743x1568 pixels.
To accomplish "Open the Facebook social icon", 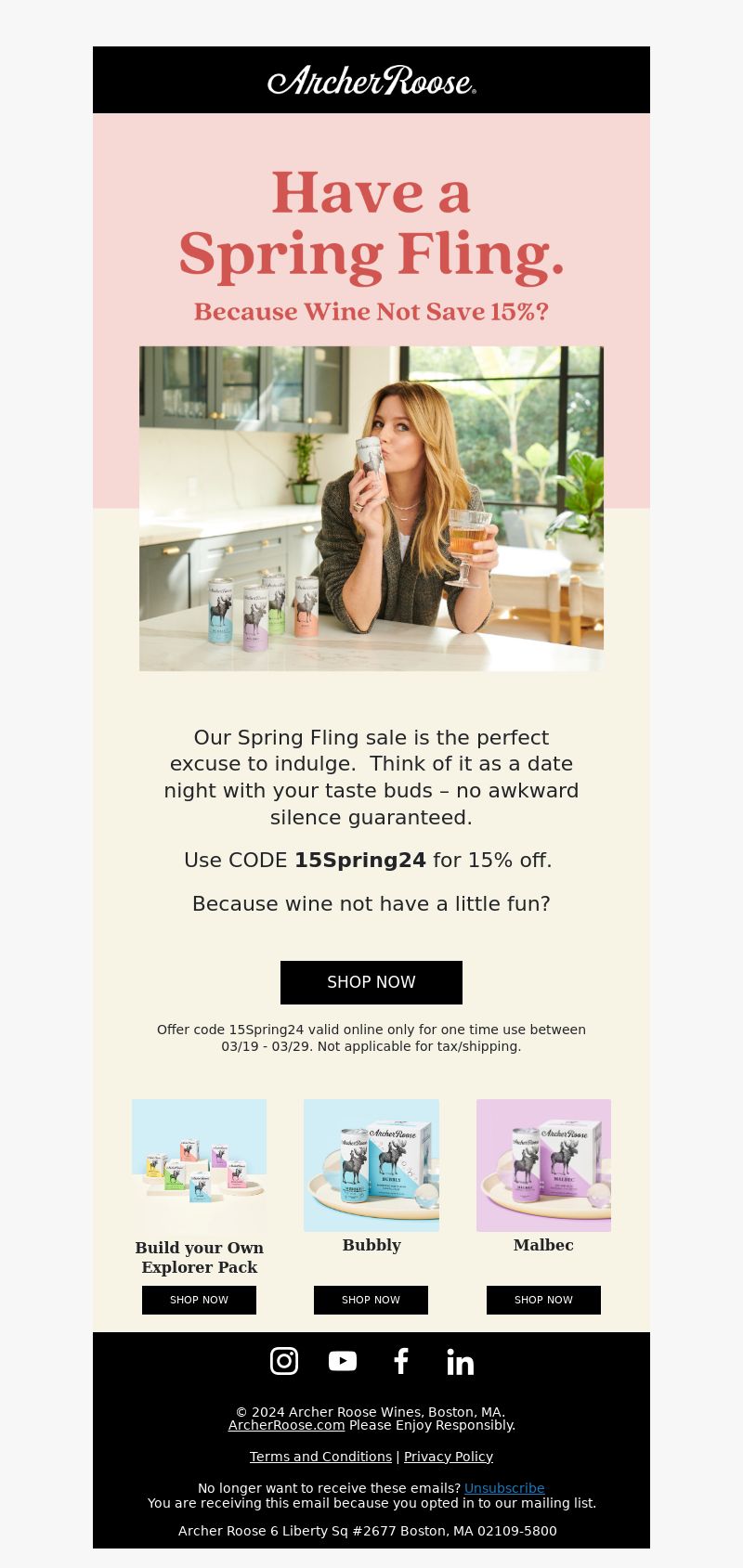I will pos(401,1361).
